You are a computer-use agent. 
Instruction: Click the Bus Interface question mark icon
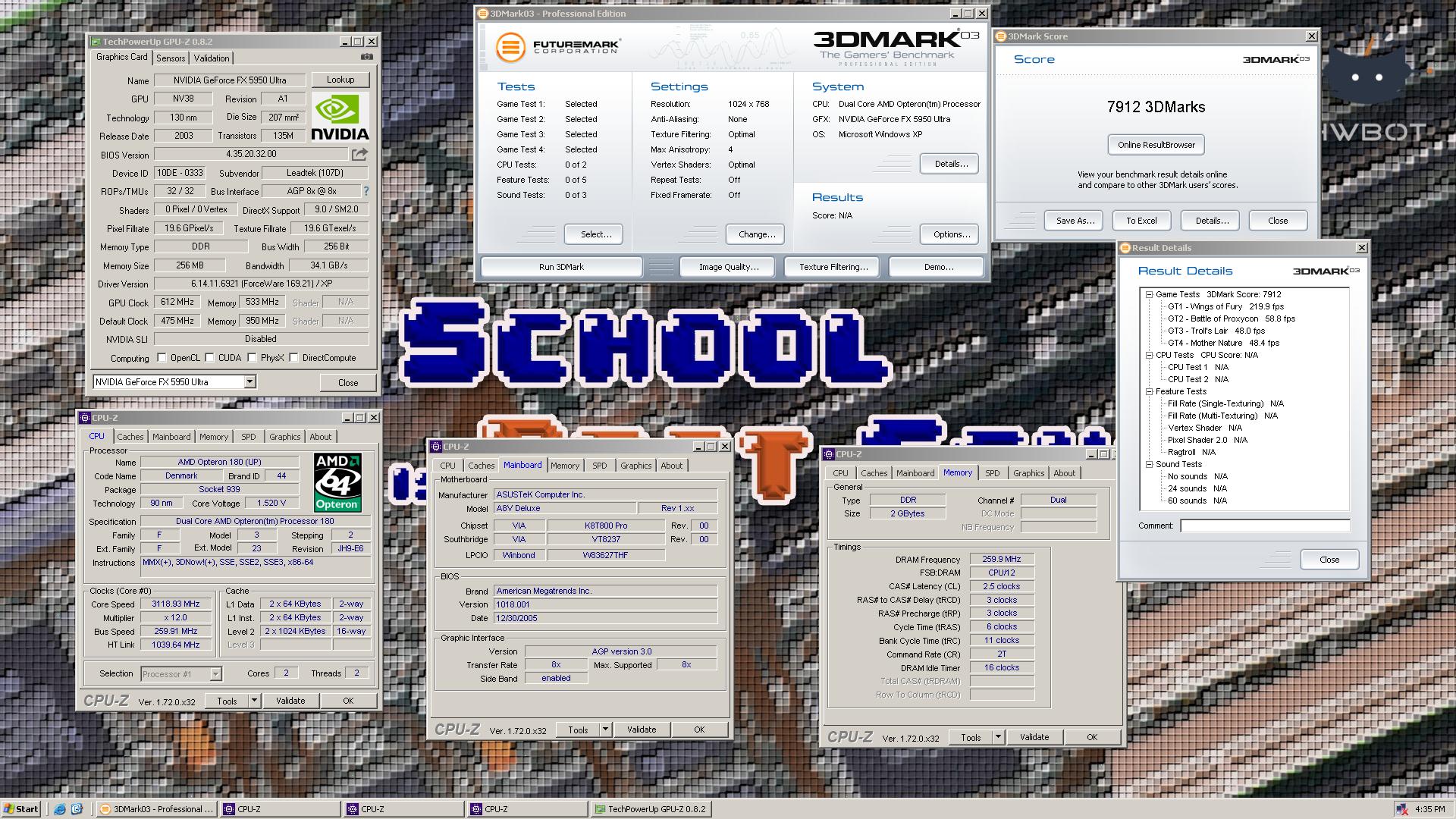pyautogui.click(x=366, y=191)
